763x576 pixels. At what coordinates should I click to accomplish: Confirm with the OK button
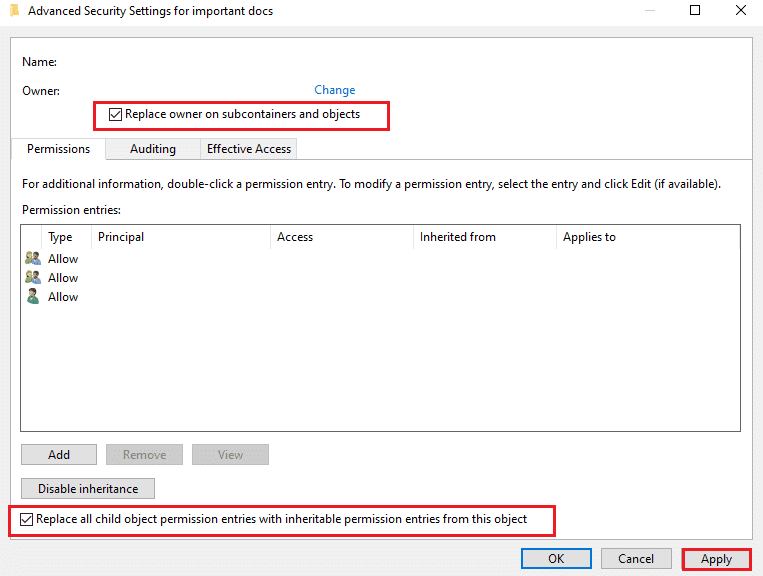click(x=556, y=558)
